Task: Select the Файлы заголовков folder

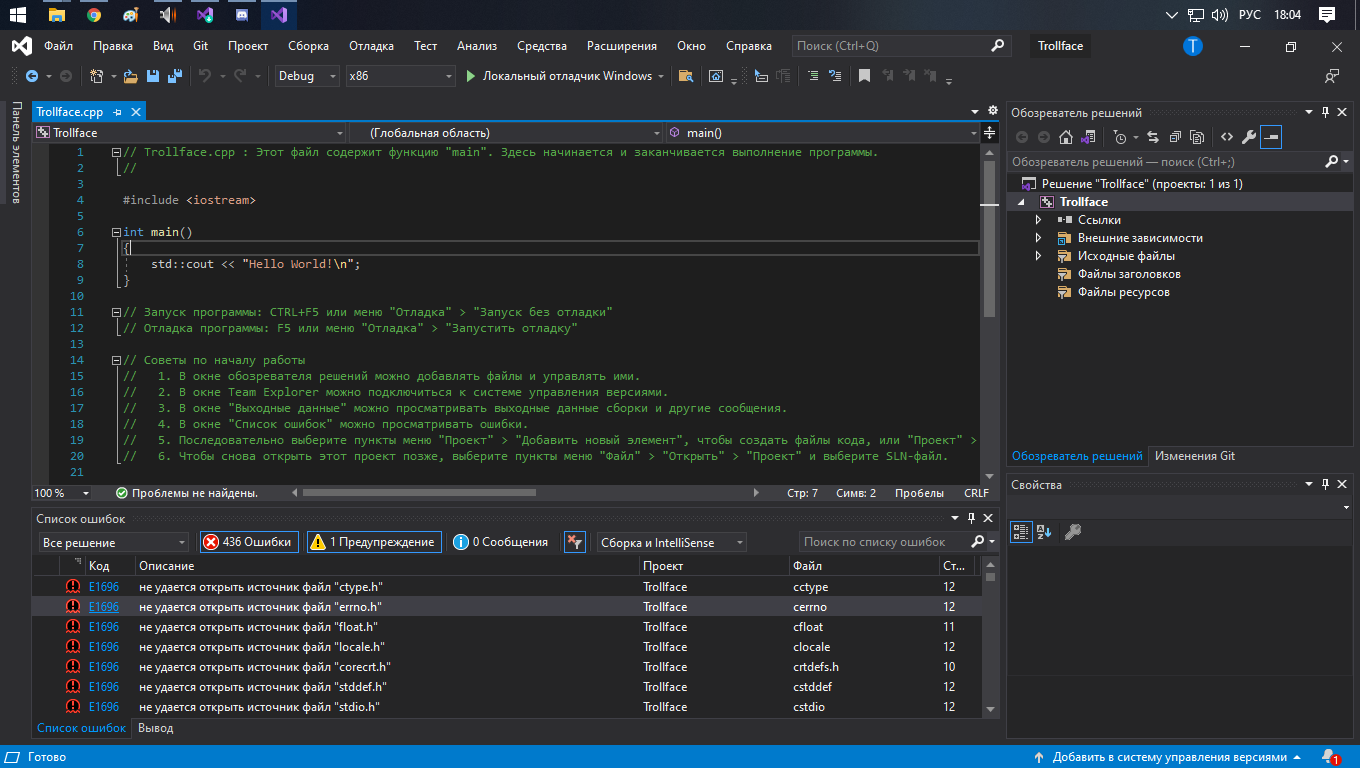Action: (x=1129, y=274)
